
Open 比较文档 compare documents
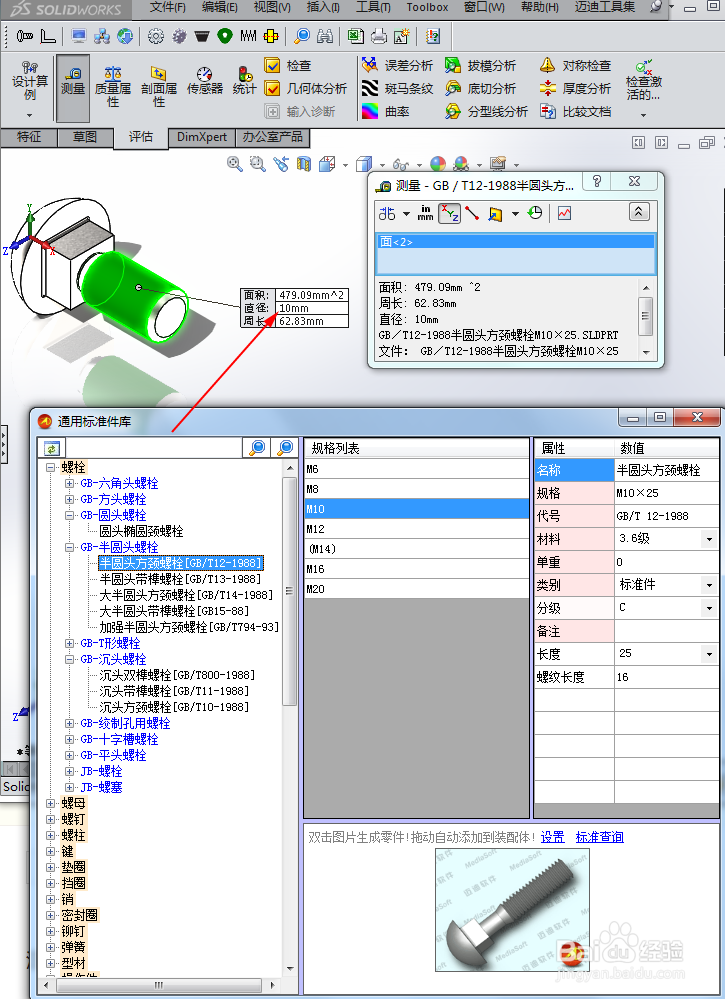(x=575, y=111)
